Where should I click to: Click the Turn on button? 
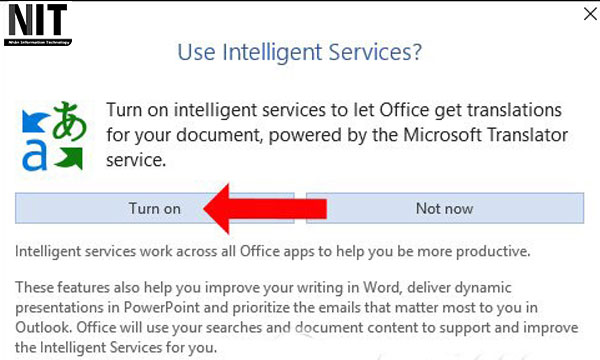click(155, 208)
